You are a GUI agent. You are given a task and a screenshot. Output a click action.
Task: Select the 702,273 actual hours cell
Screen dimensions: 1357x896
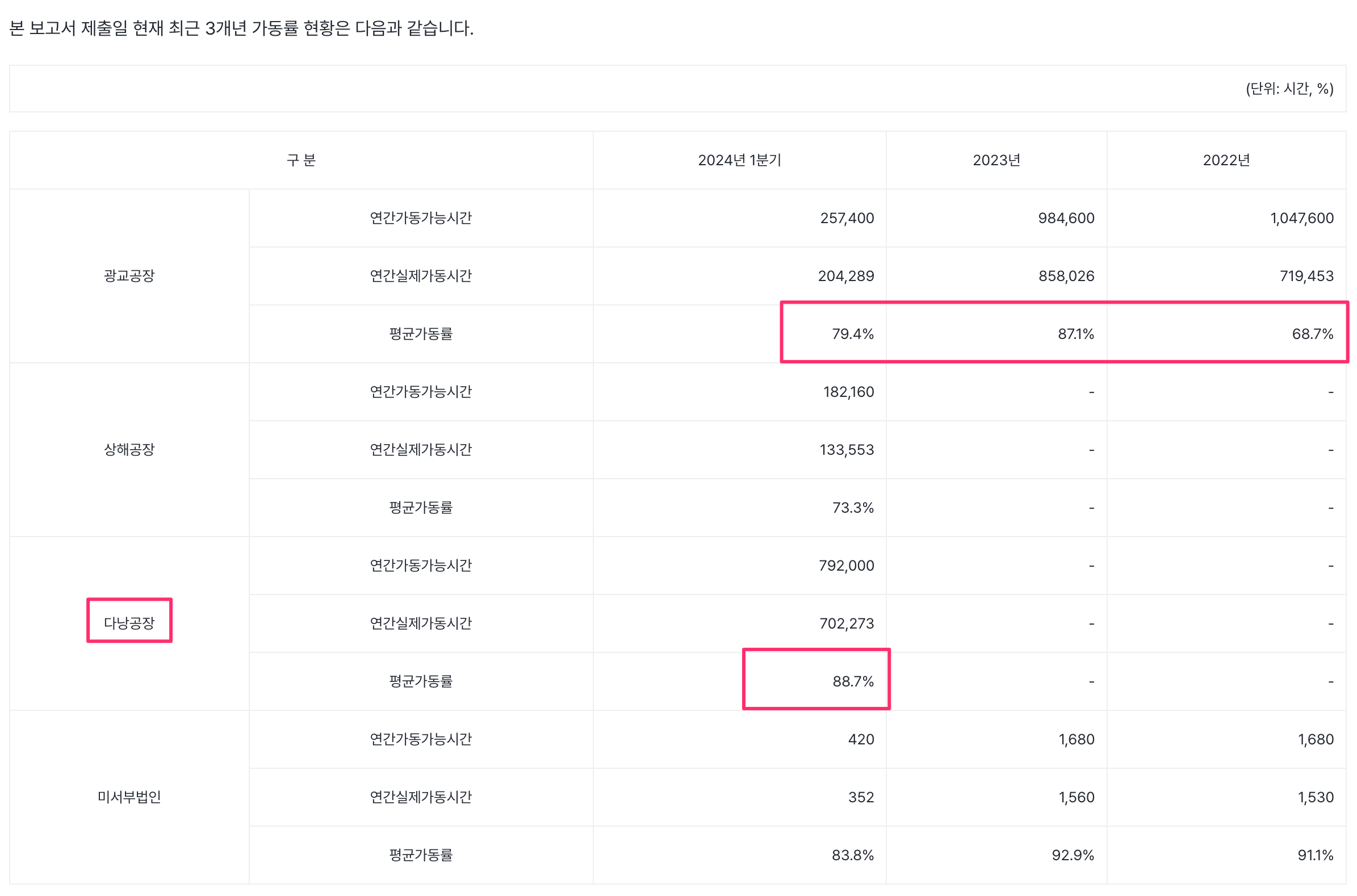coord(846,623)
